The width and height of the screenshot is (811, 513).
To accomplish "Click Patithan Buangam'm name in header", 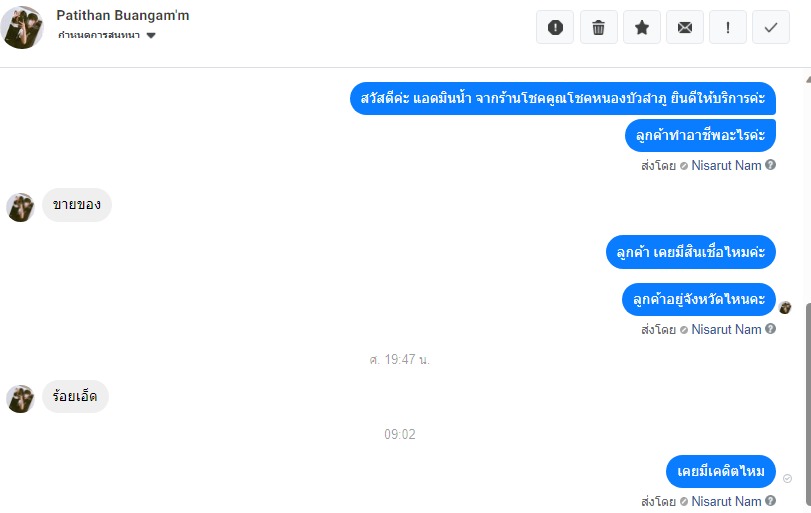I will tap(123, 16).
